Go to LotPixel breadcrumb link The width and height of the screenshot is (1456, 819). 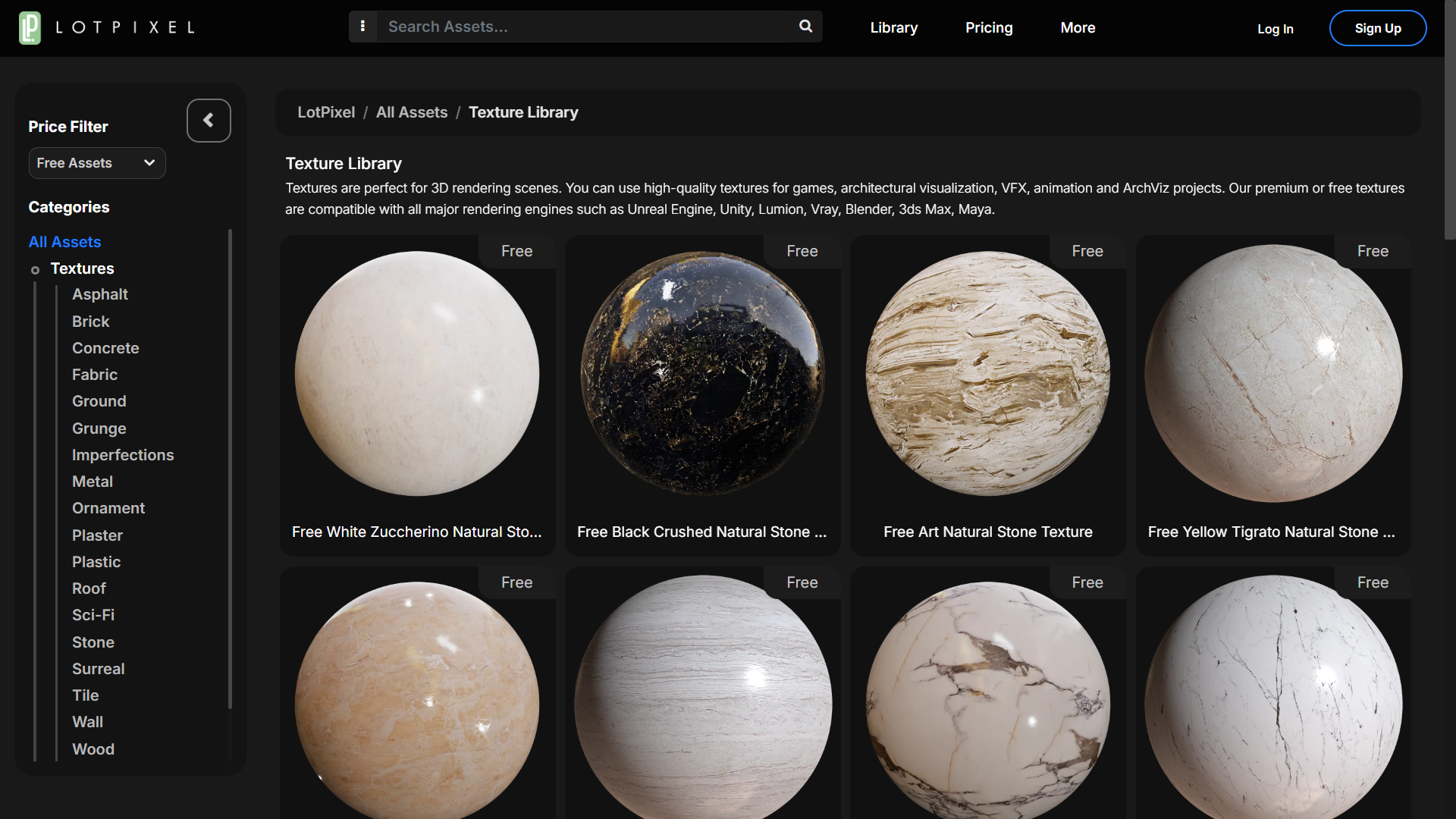326,112
